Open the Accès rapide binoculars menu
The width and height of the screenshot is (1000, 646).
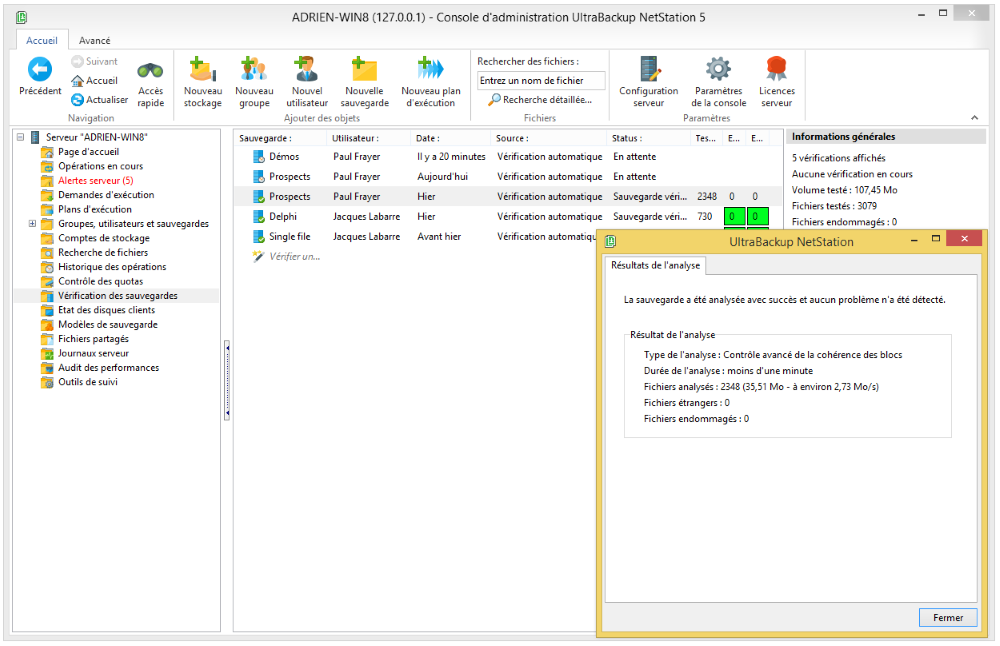click(x=151, y=85)
